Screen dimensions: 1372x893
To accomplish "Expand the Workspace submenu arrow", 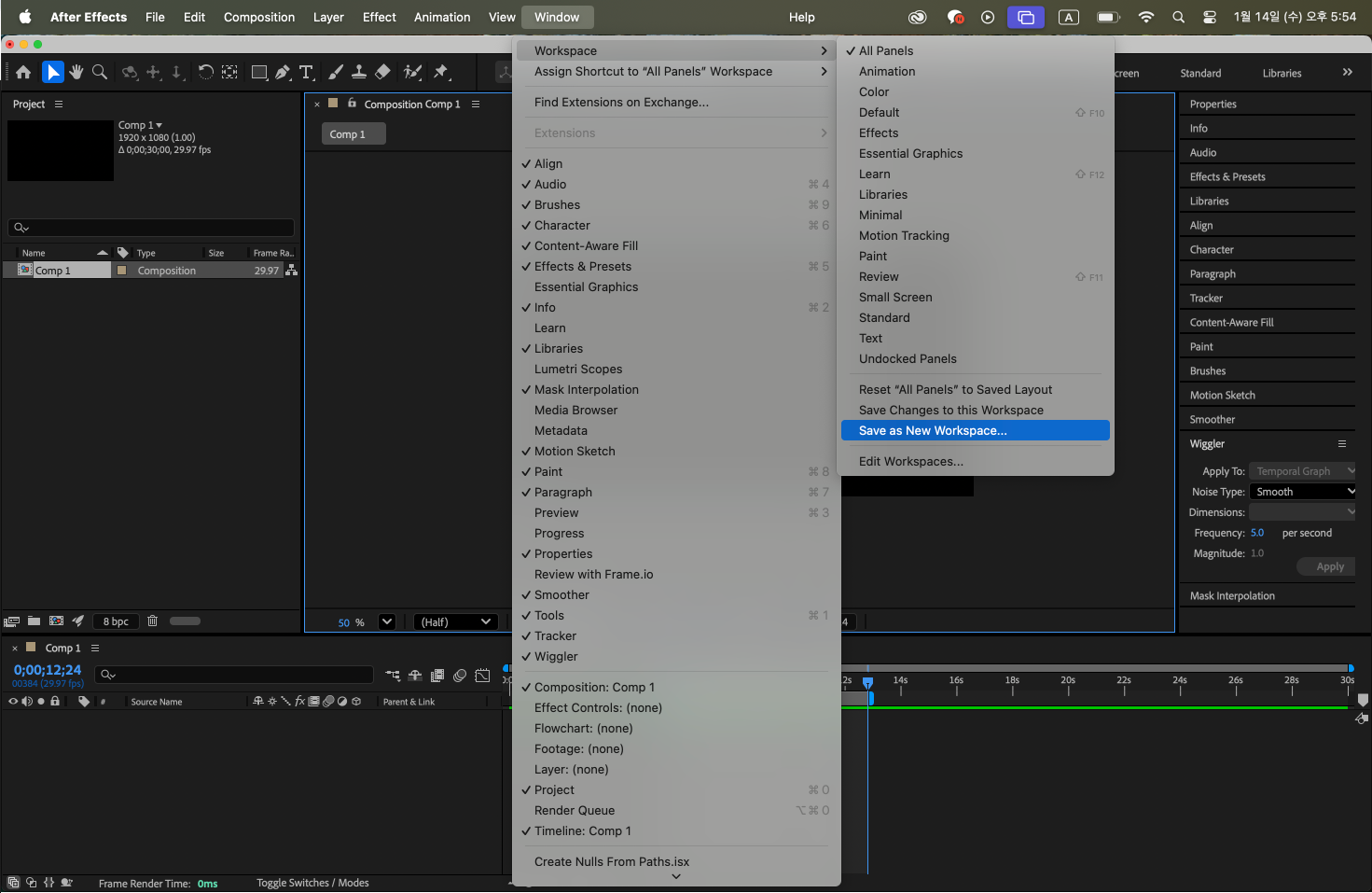I will [x=824, y=50].
